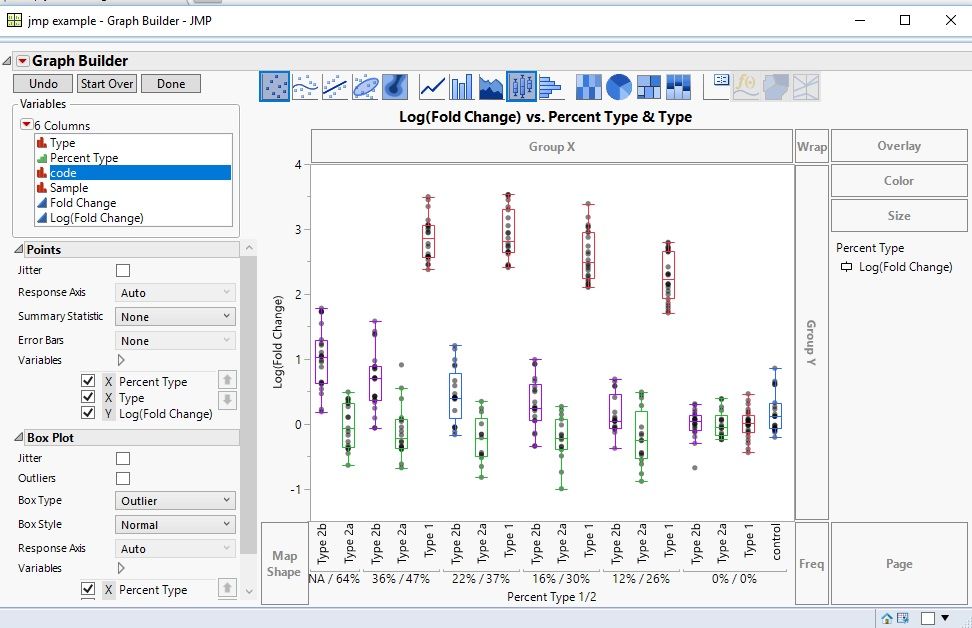Viewport: 972px width, 628px height.
Task: Enable Jitter in Box Plot section
Action: (123, 458)
